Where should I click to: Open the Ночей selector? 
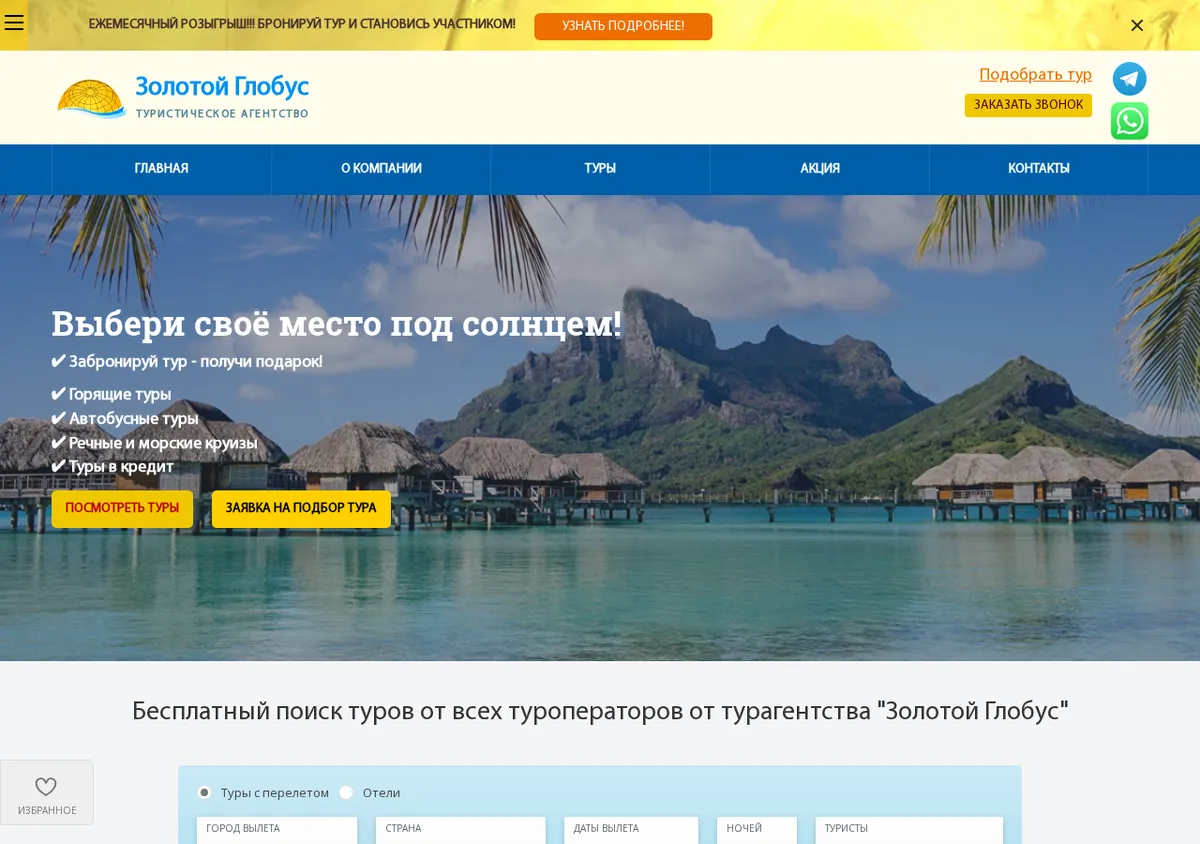click(x=757, y=830)
